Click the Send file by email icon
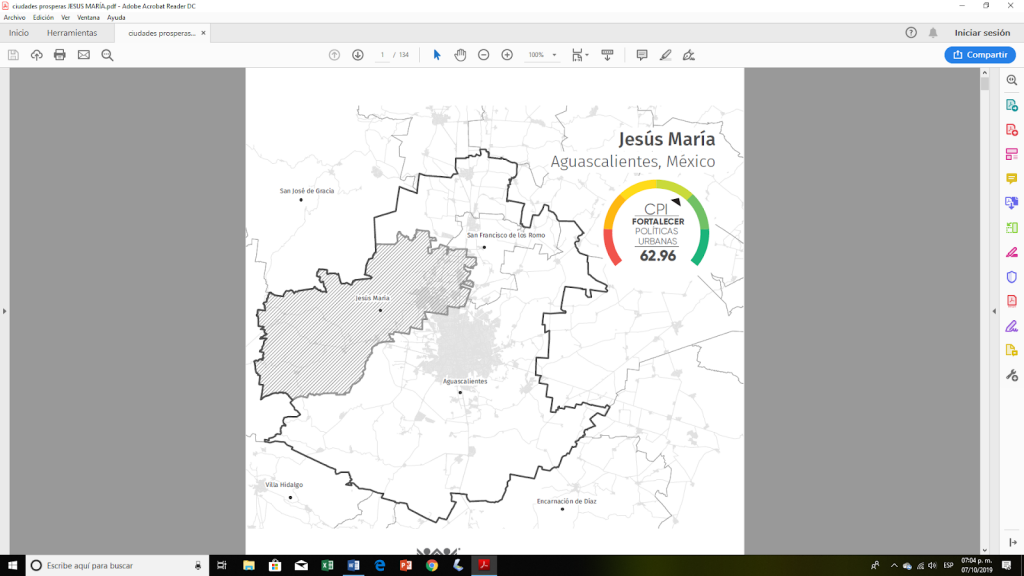This screenshot has width=1024, height=576. pos(84,55)
